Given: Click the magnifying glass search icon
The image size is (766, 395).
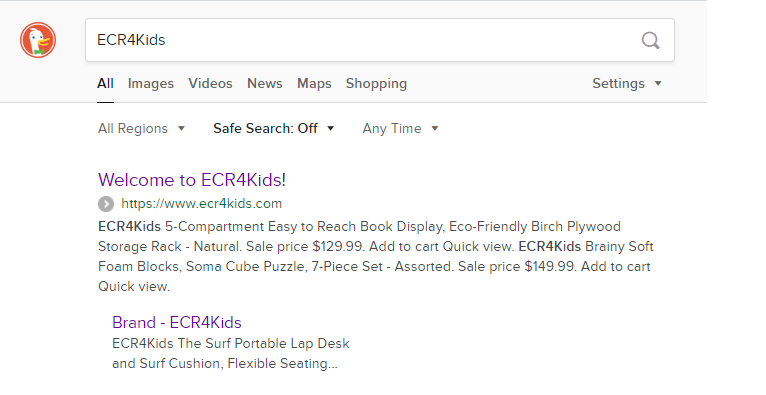Looking at the screenshot, I should [x=650, y=41].
